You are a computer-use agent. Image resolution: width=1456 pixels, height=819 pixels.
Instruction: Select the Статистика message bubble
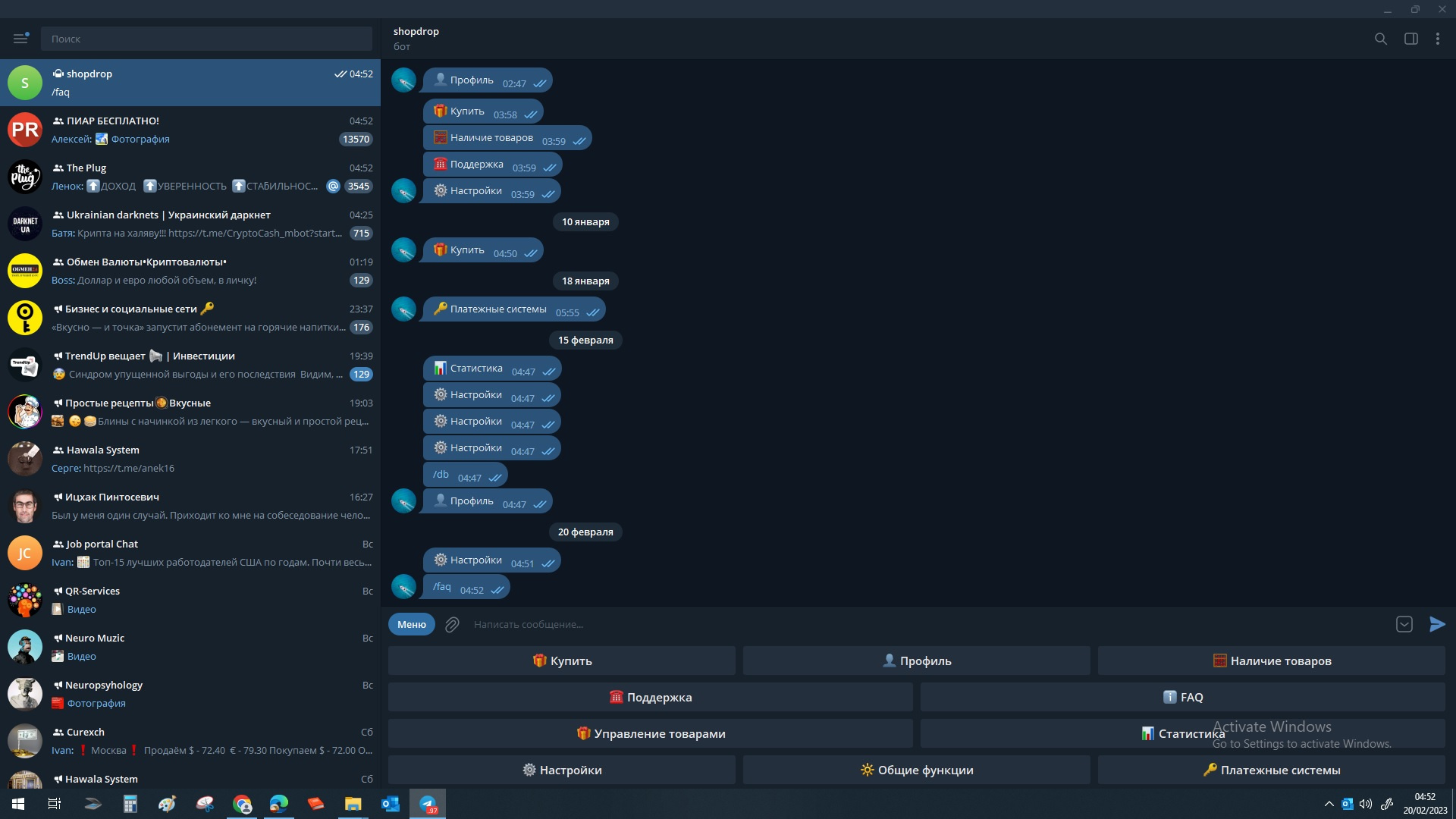tap(492, 369)
